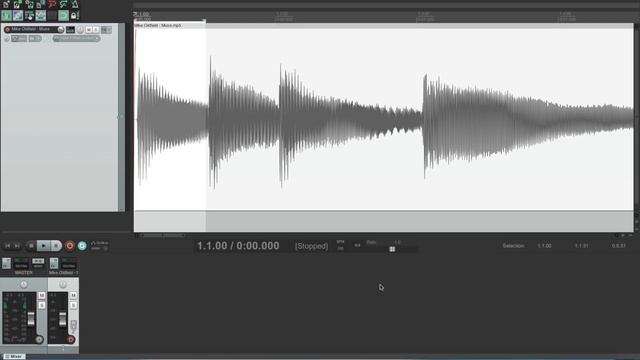The image size is (640, 360).
Task: Toggle Snap in the toolbar
Action: tap(64, 16)
